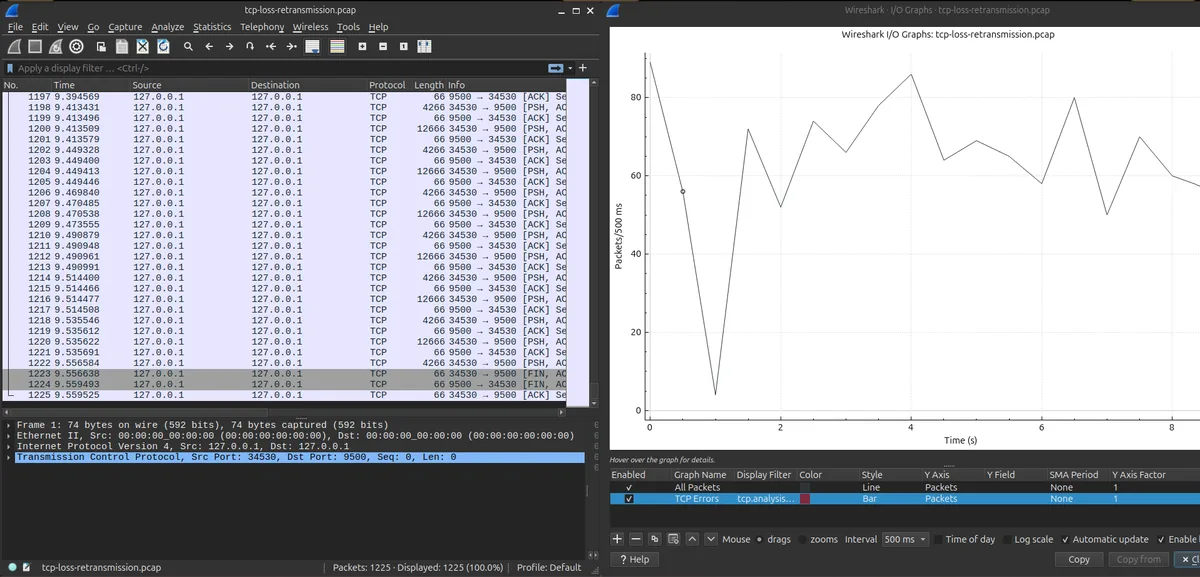Click the Restart capture icon
The width and height of the screenshot is (1200, 577).
(56, 46)
